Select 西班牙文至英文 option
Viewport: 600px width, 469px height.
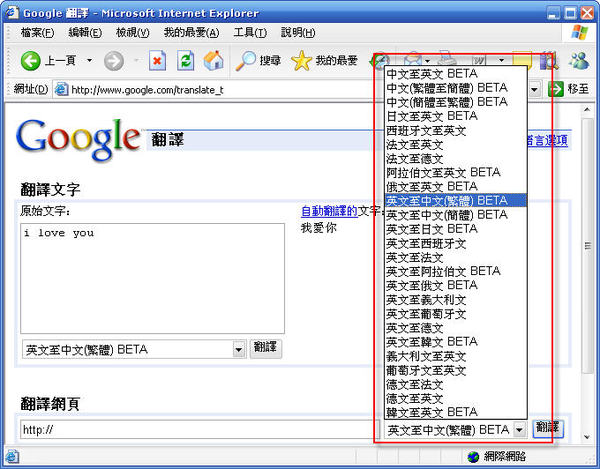coord(456,130)
